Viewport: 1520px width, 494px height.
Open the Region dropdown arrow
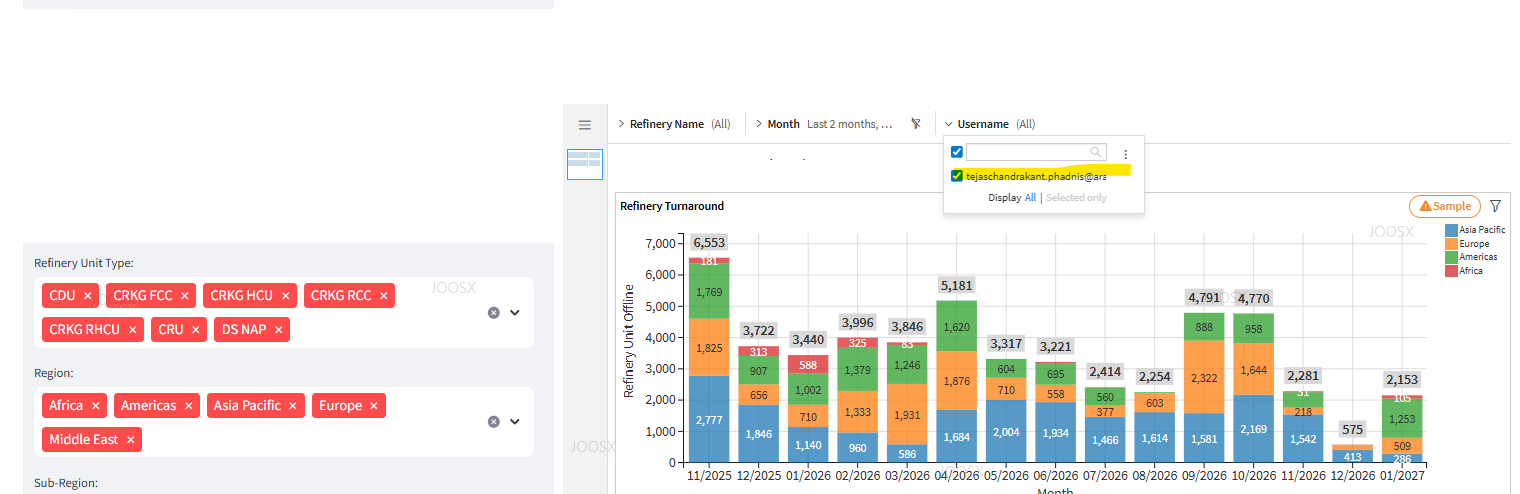point(515,422)
